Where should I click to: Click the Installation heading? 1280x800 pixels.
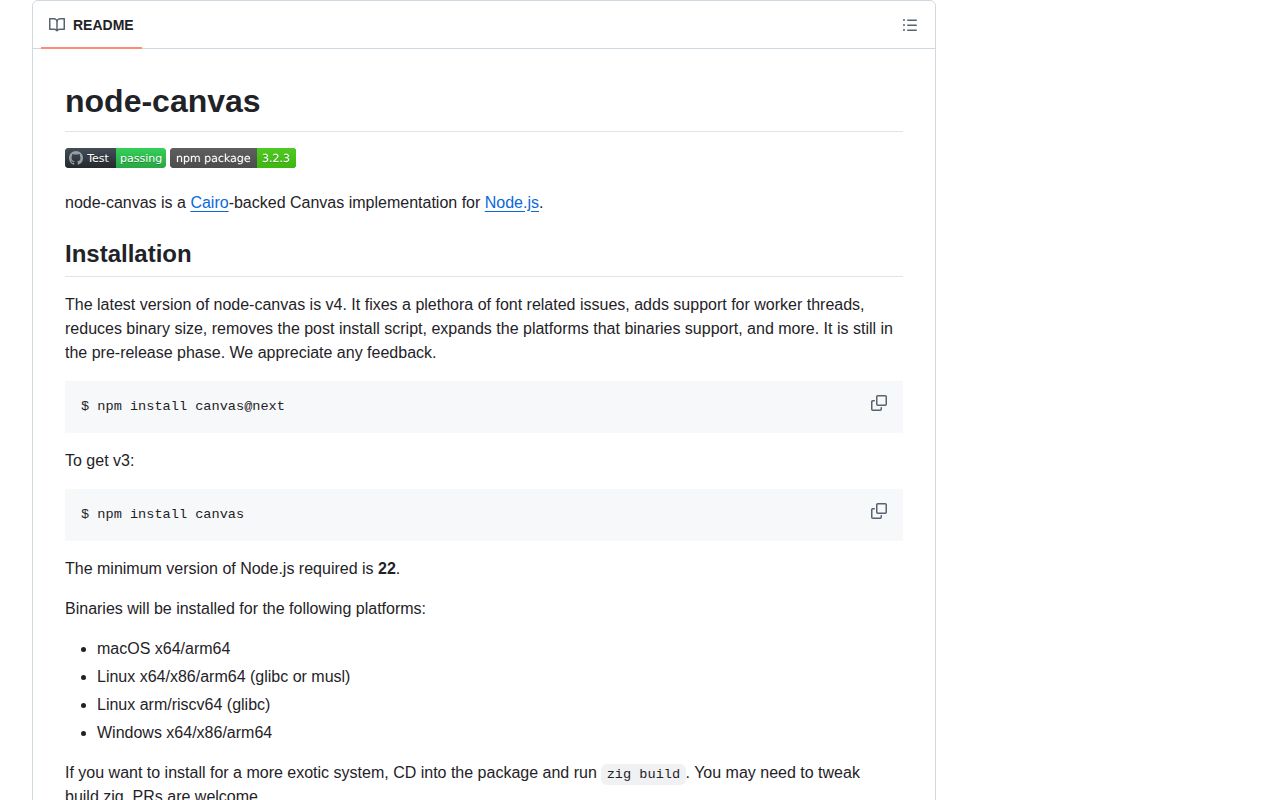128,254
